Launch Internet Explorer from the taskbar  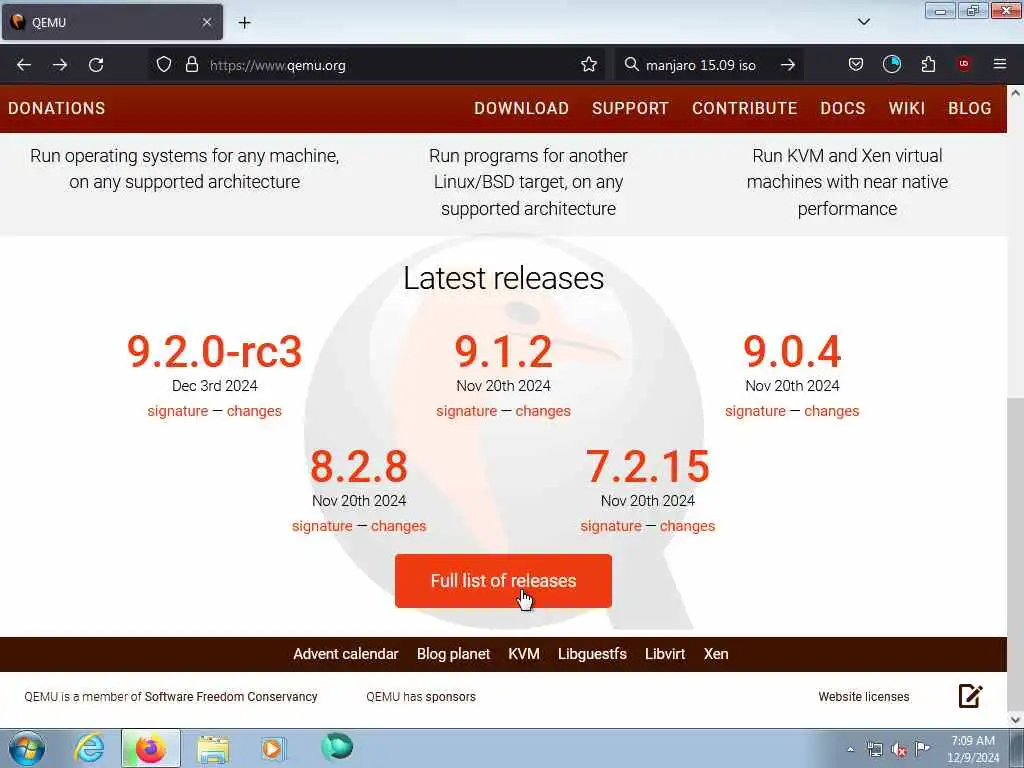tap(89, 748)
